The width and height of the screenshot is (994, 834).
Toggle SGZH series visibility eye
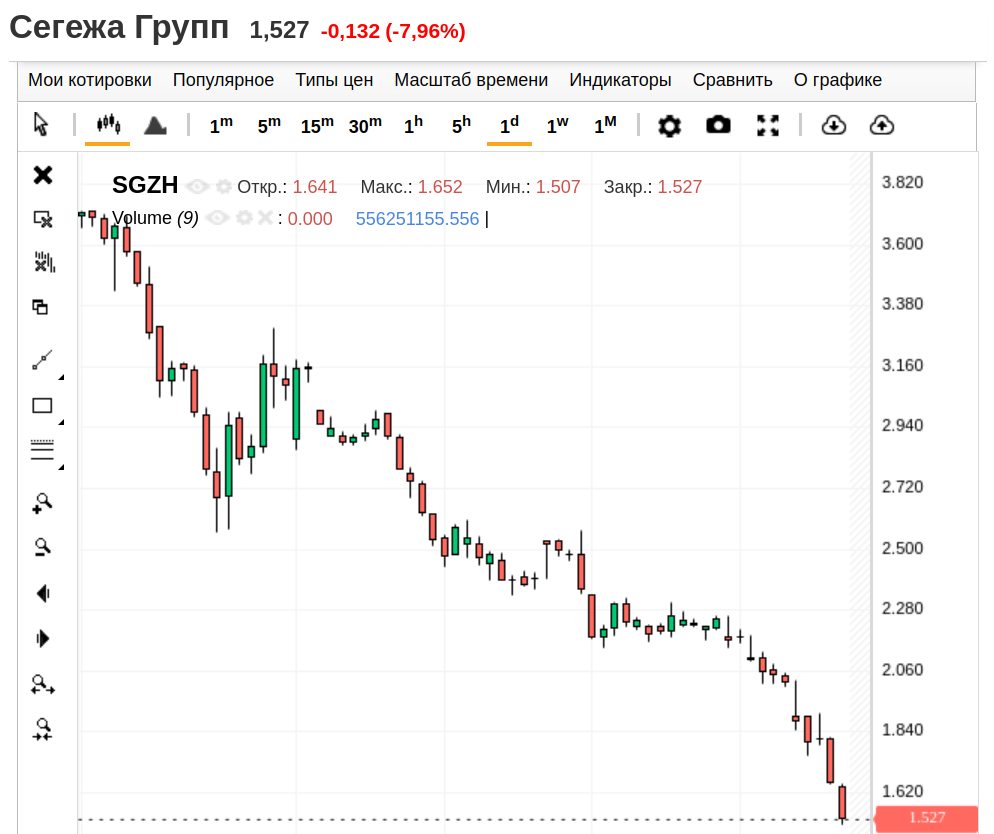click(x=198, y=186)
